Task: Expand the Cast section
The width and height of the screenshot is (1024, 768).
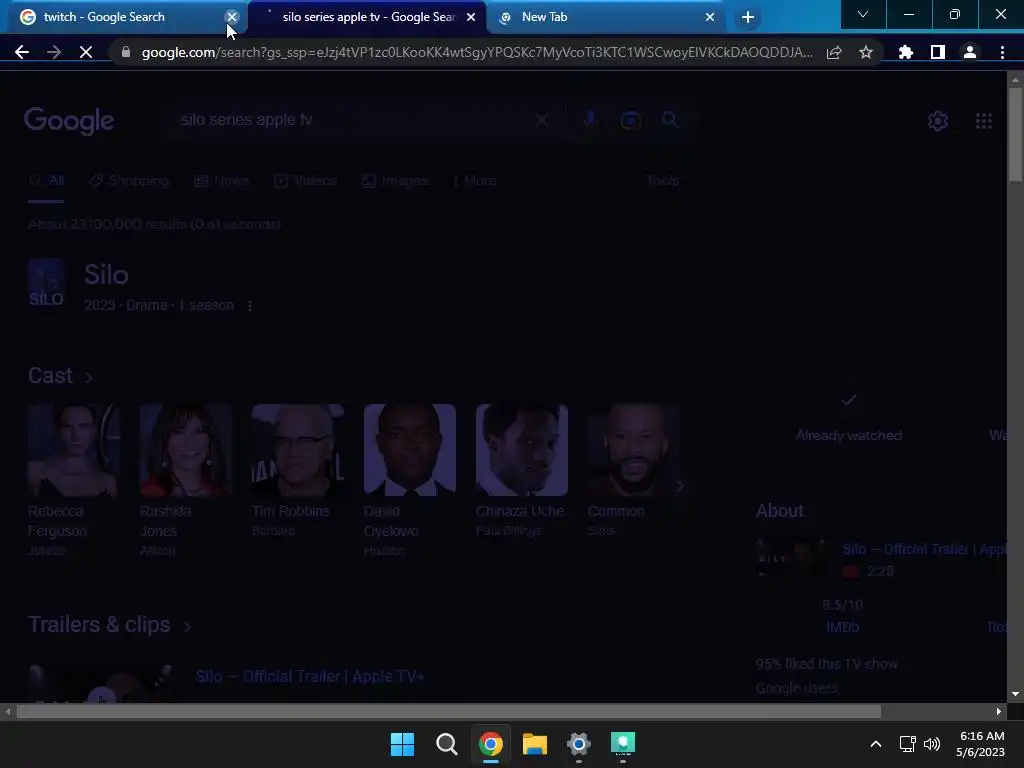Action: tap(61, 376)
